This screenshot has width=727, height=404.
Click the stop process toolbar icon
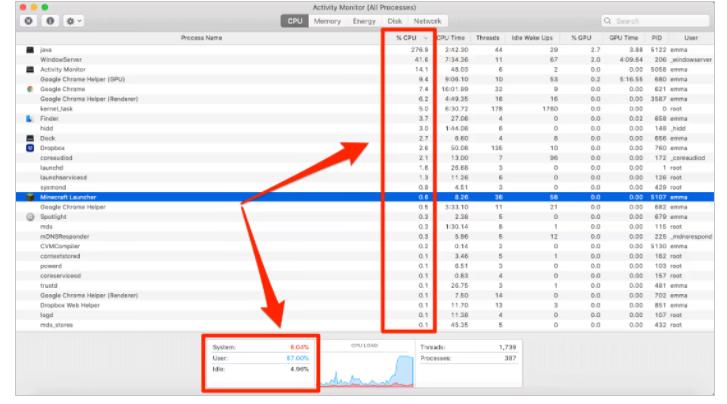[x=29, y=21]
